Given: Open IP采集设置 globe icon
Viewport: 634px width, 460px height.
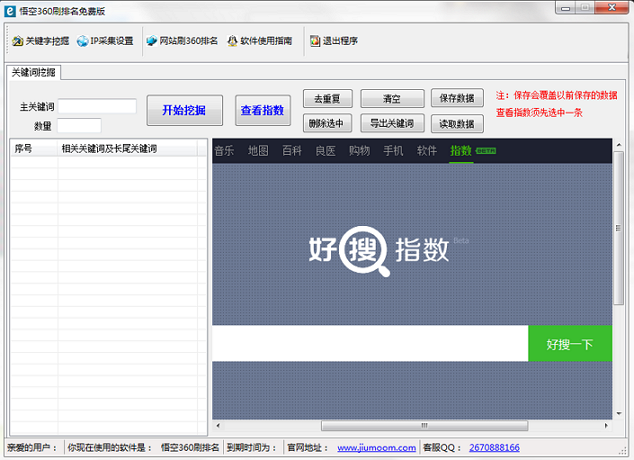Looking at the screenshot, I should point(82,41).
